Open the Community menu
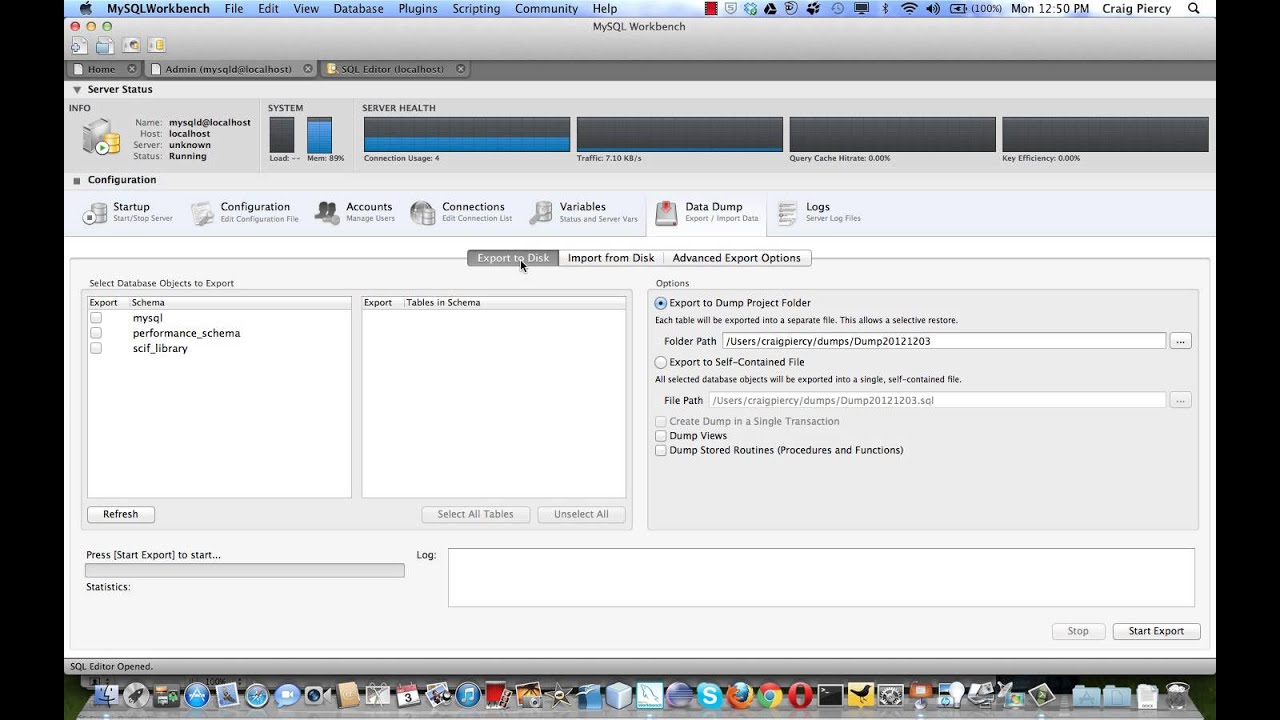 click(x=546, y=8)
